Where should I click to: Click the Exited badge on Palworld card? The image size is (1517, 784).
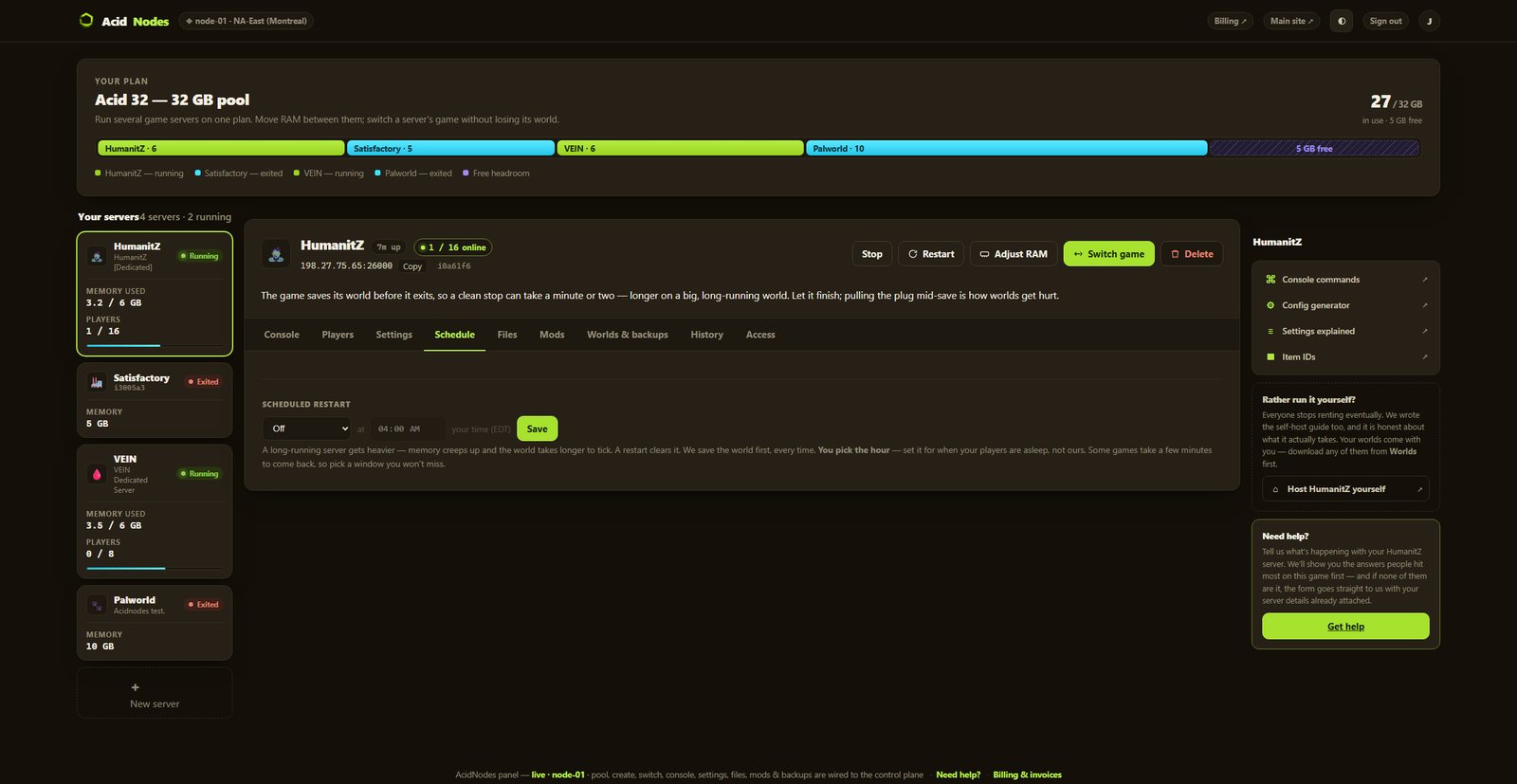pyautogui.click(x=204, y=605)
